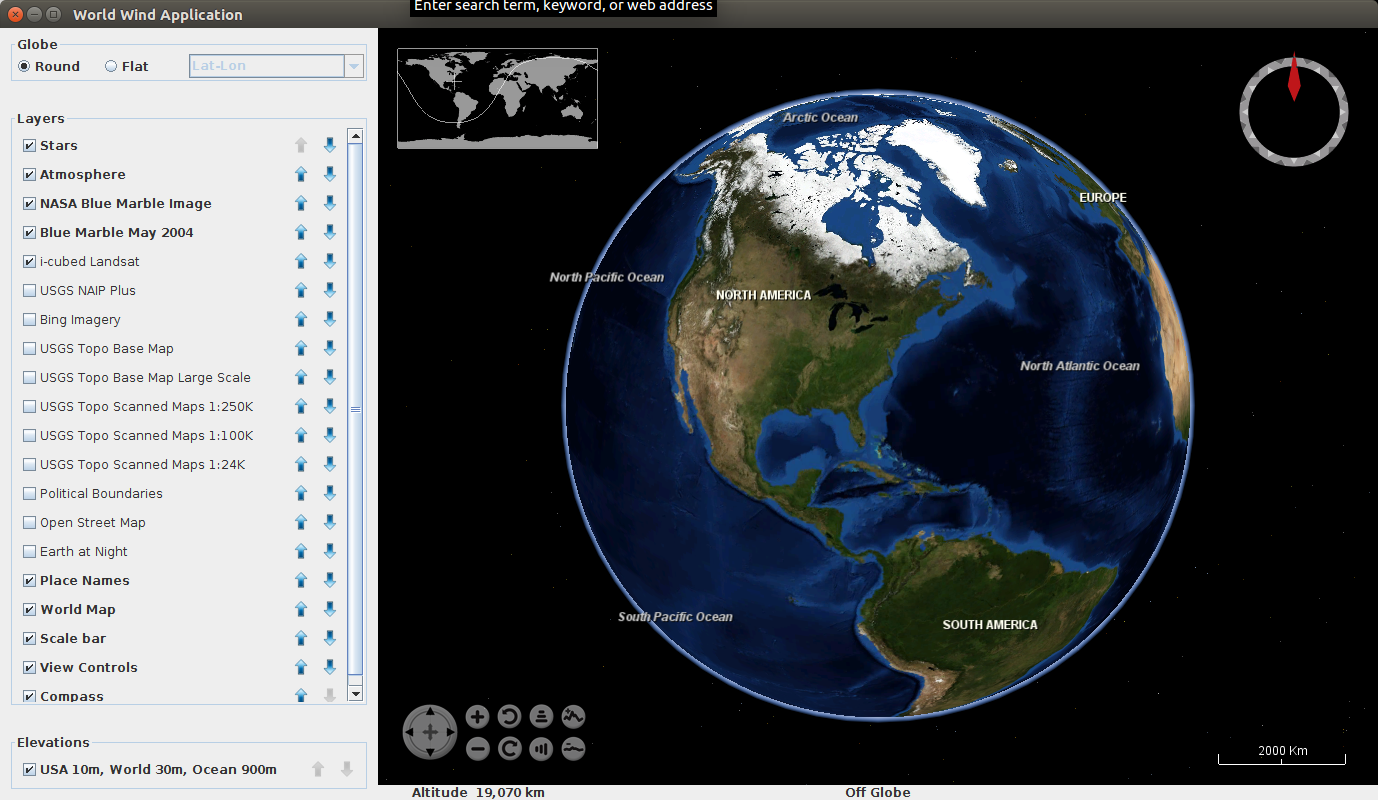Click the pan control's center cross
Viewport: 1378px width, 800px height.
(430, 732)
